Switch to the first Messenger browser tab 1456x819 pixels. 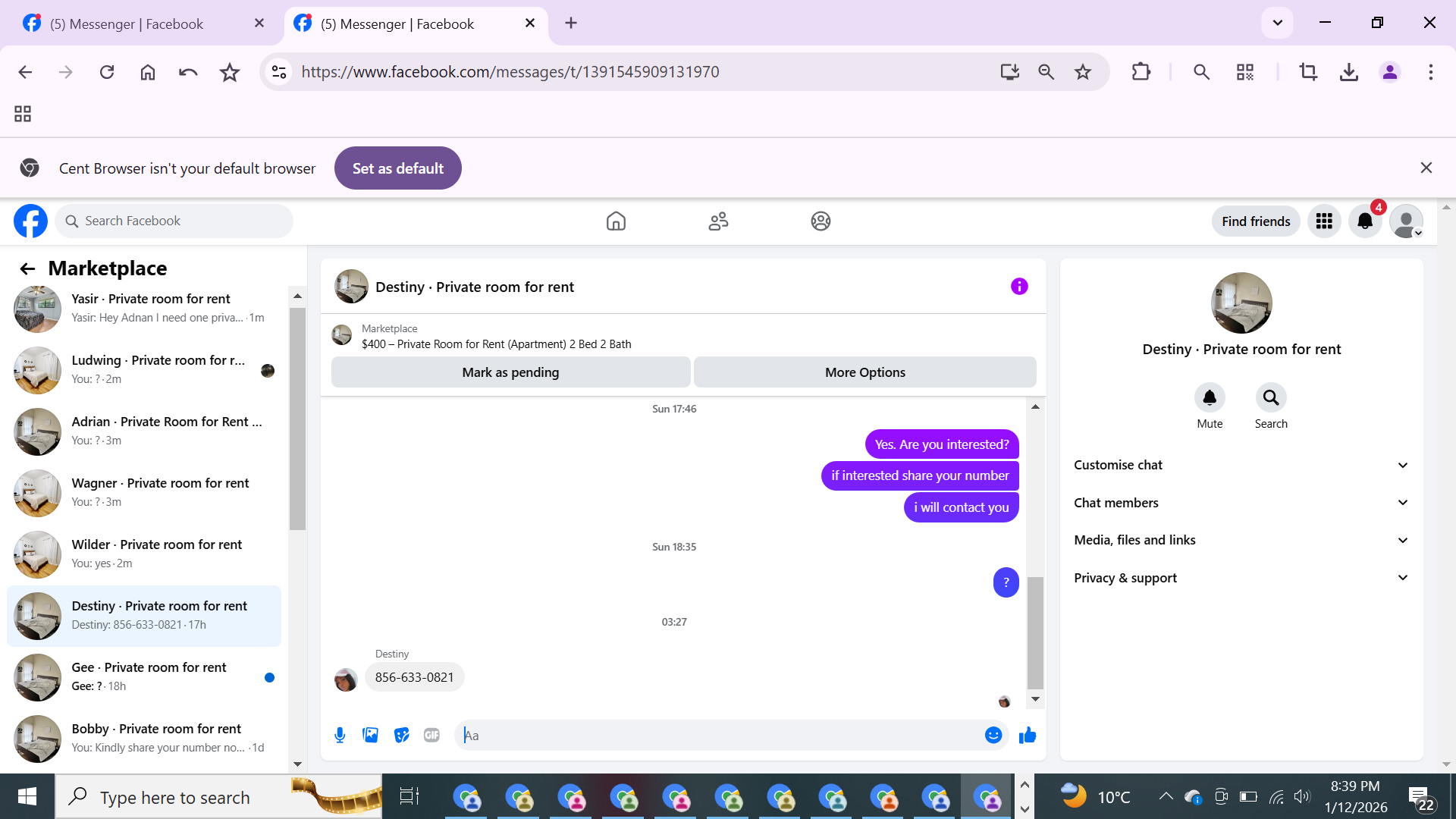127,24
